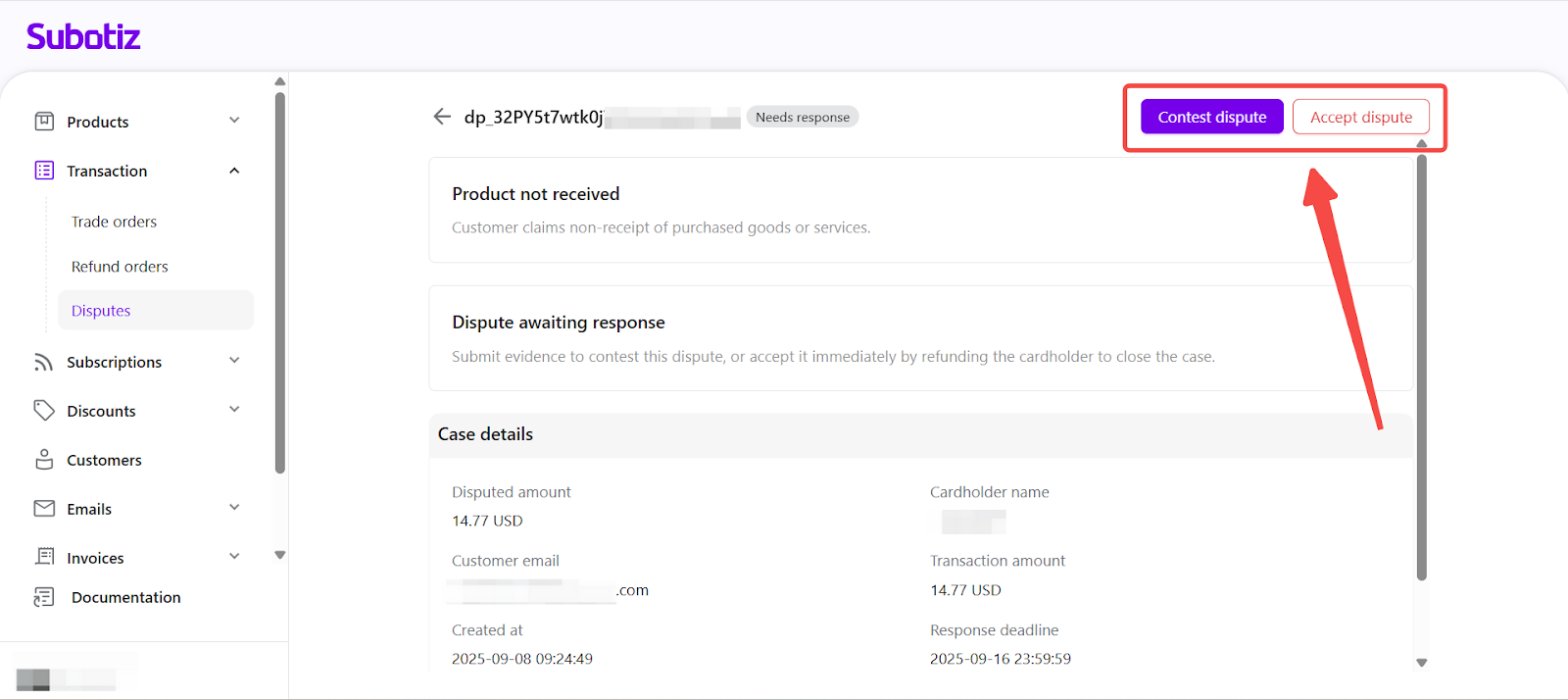Click the Accept dispute button
Image resolution: width=1568 pixels, height=700 pixels.
point(1360,117)
